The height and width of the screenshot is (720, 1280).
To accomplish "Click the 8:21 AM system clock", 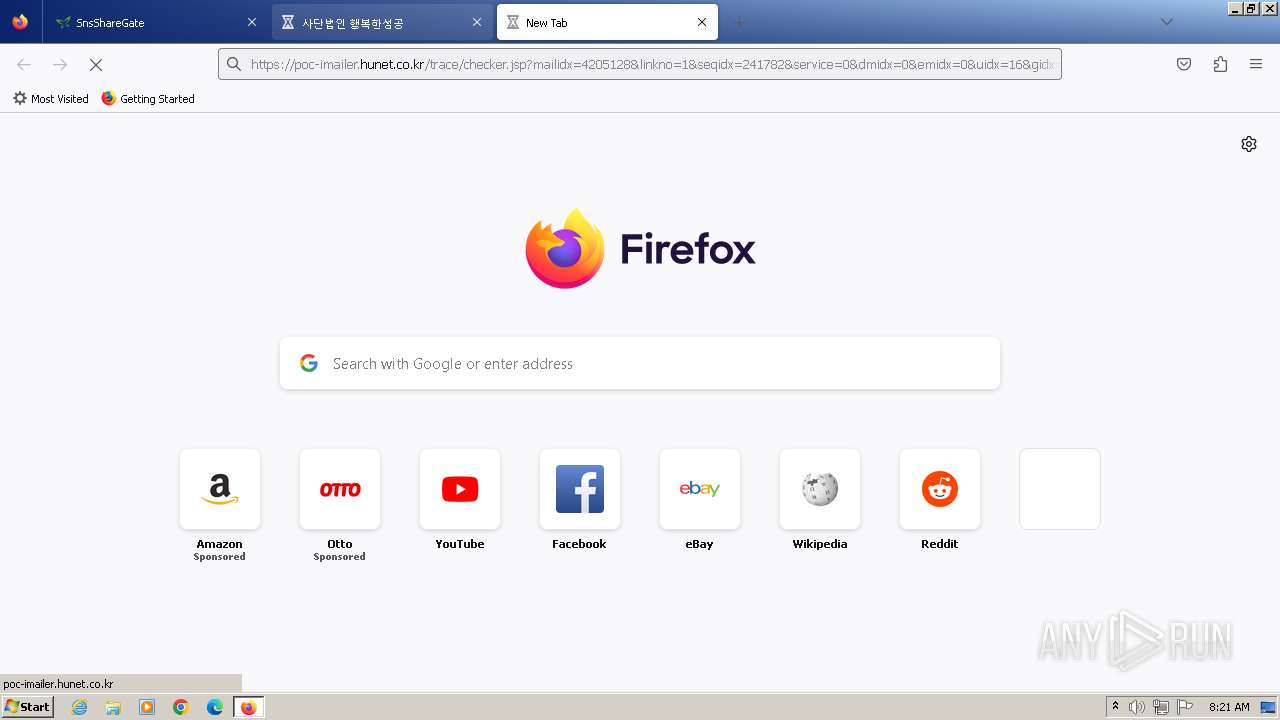I will (1229, 707).
